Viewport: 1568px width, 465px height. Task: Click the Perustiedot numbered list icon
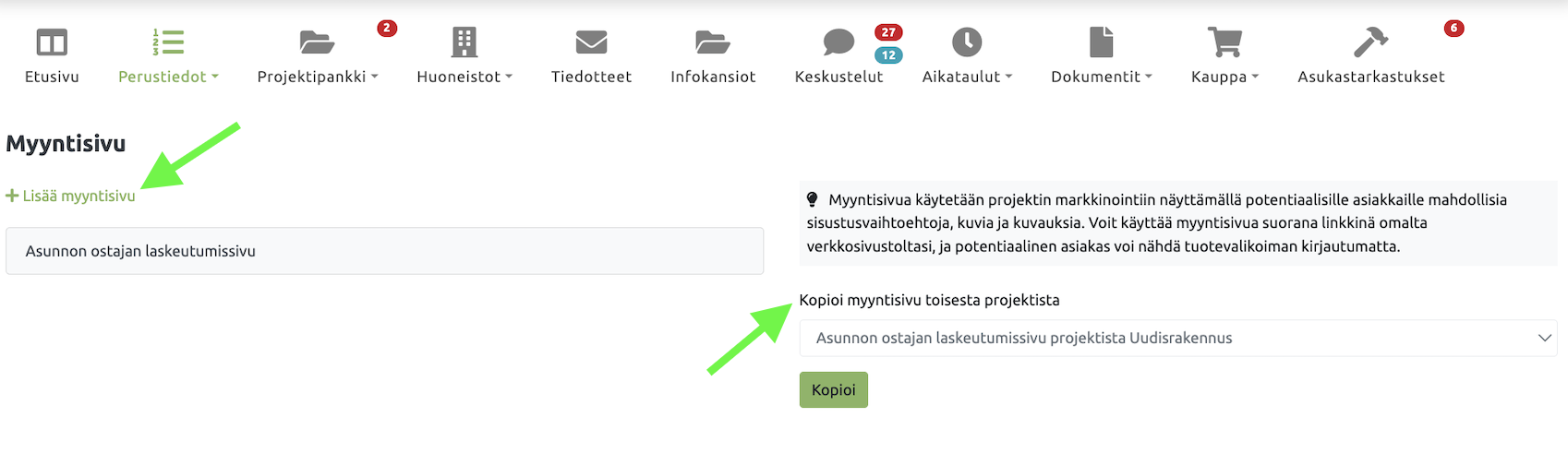pos(168,42)
